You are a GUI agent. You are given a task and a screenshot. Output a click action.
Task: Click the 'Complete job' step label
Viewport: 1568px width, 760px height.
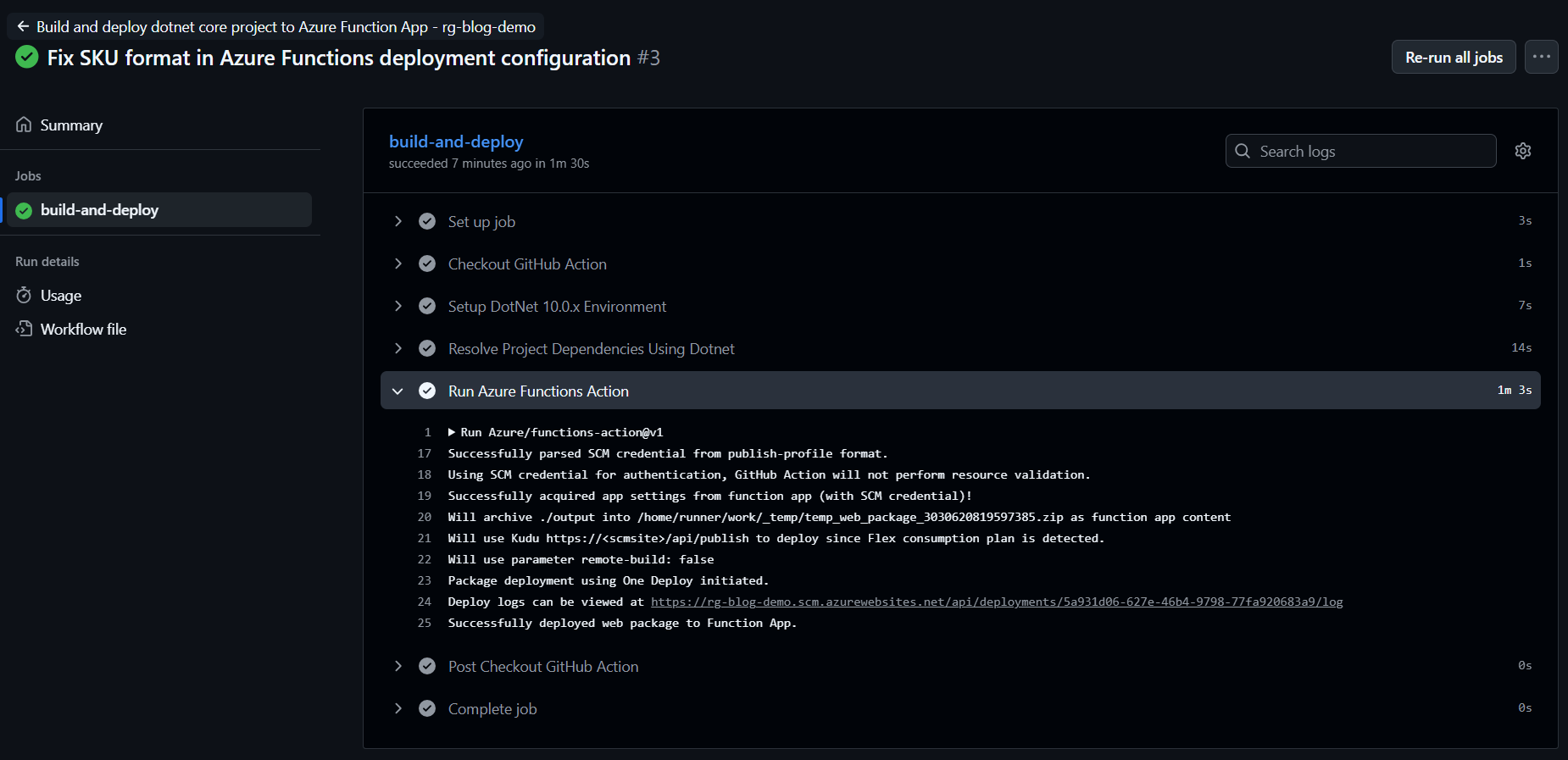click(x=492, y=708)
